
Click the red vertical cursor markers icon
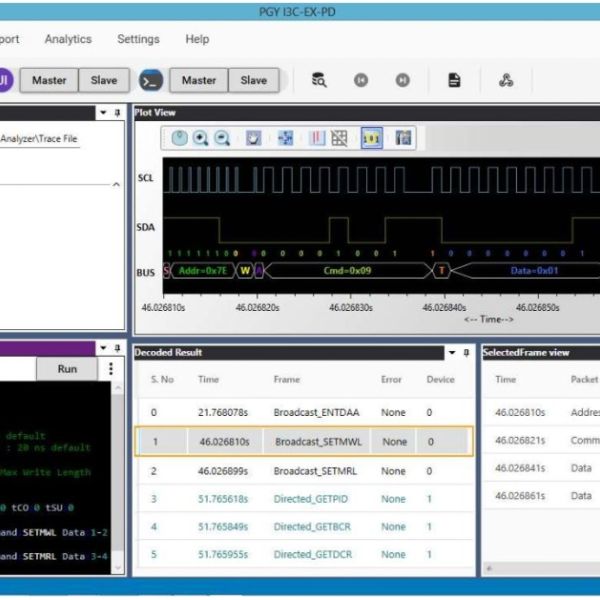pyautogui.click(x=317, y=138)
